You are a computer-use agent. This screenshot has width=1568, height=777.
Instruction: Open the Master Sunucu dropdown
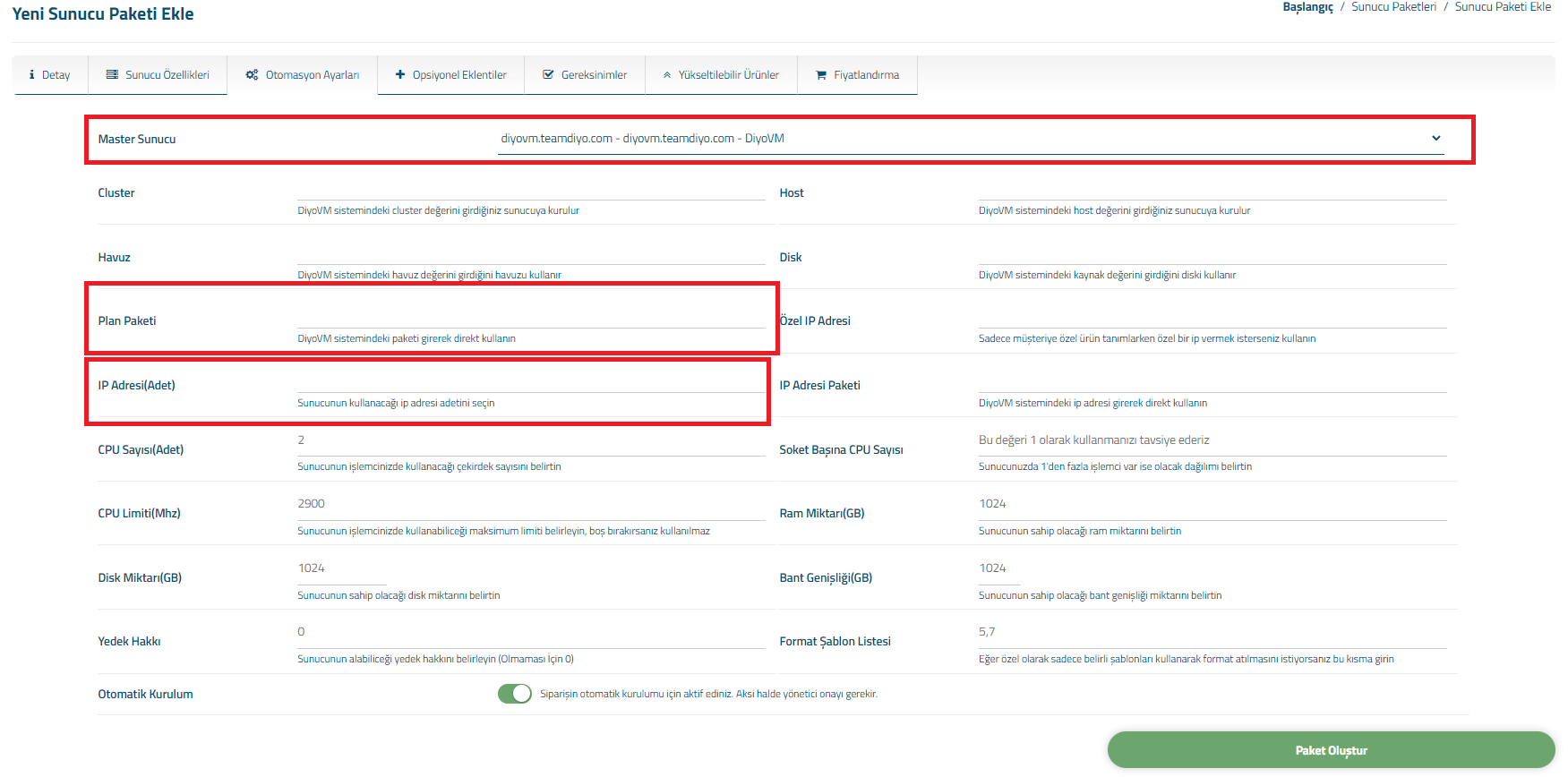[971, 139]
